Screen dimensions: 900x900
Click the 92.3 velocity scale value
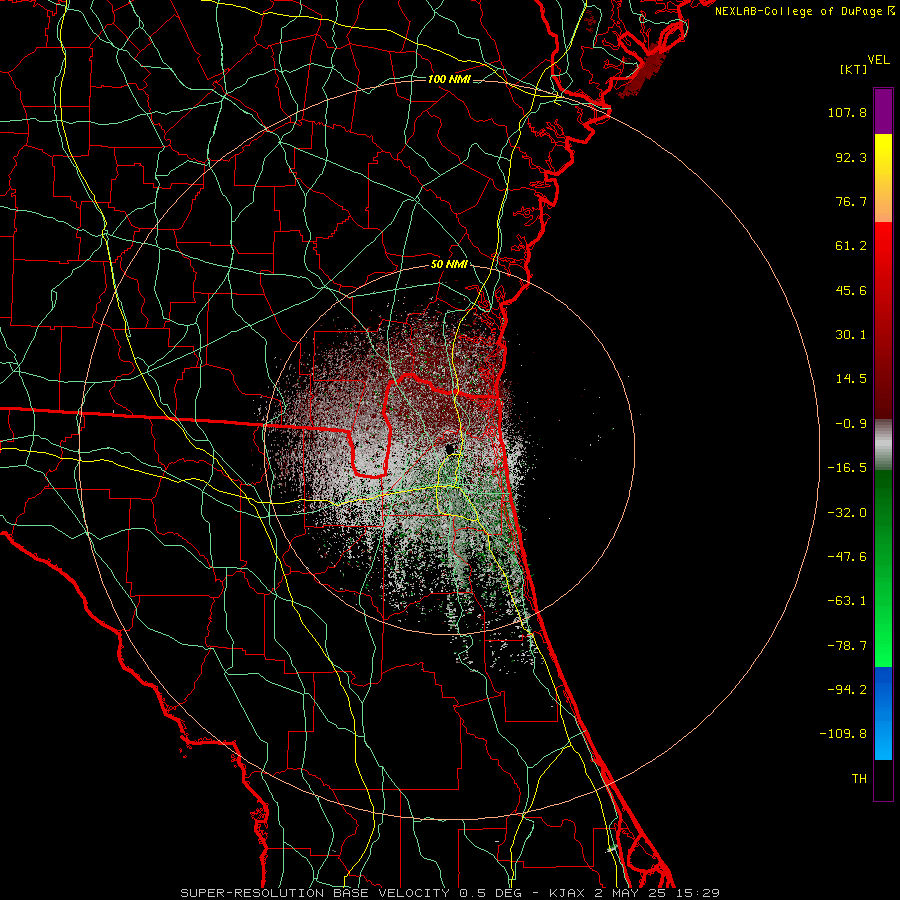click(851, 157)
